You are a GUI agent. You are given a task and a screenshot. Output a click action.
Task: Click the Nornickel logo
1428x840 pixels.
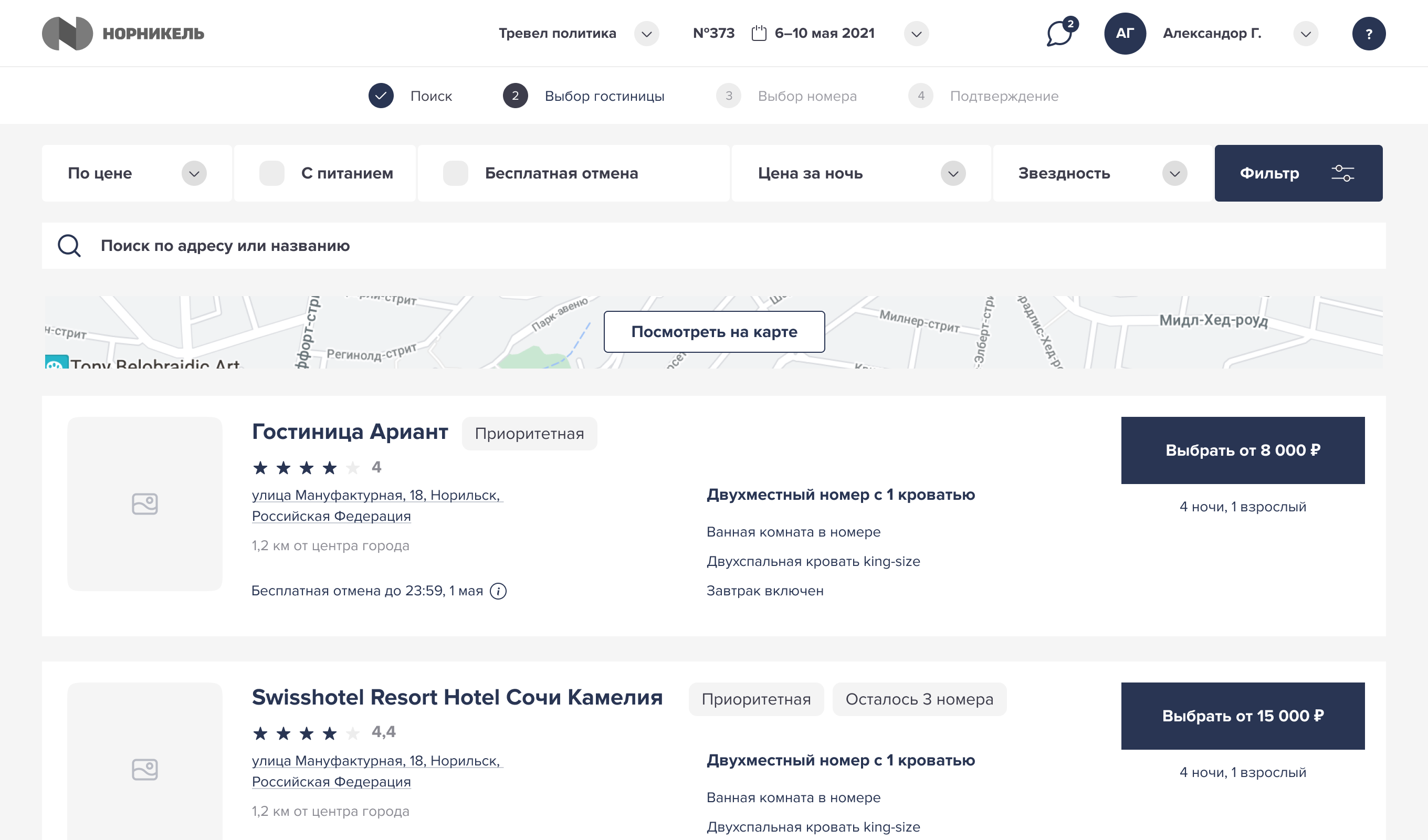122,34
